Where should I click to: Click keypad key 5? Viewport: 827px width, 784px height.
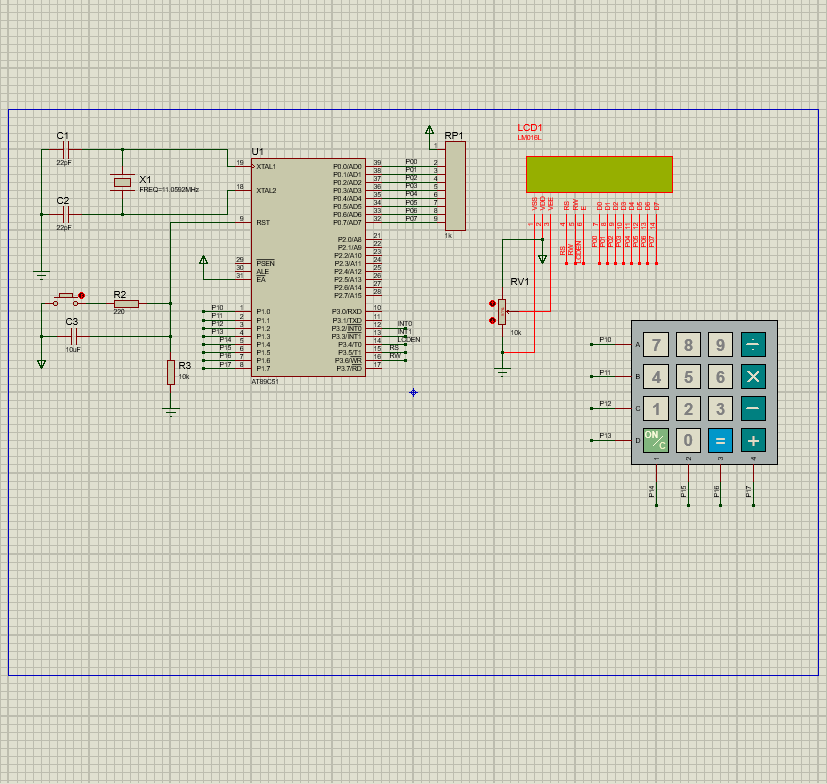tap(688, 377)
